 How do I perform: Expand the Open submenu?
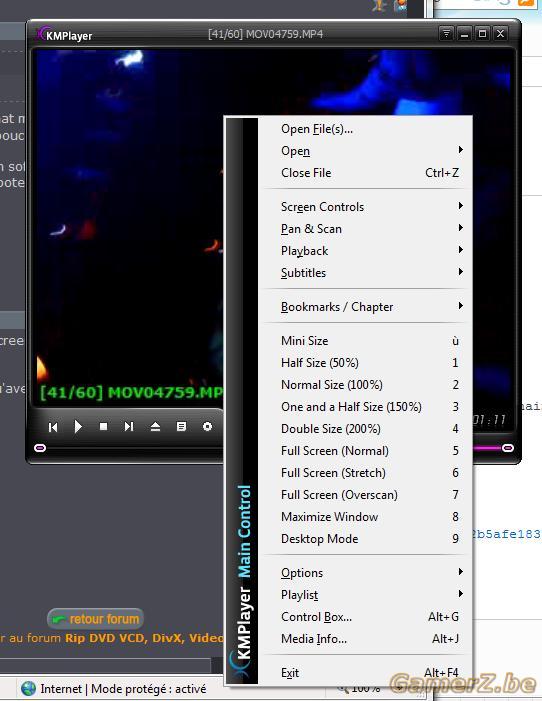pyautogui.click(x=365, y=151)
